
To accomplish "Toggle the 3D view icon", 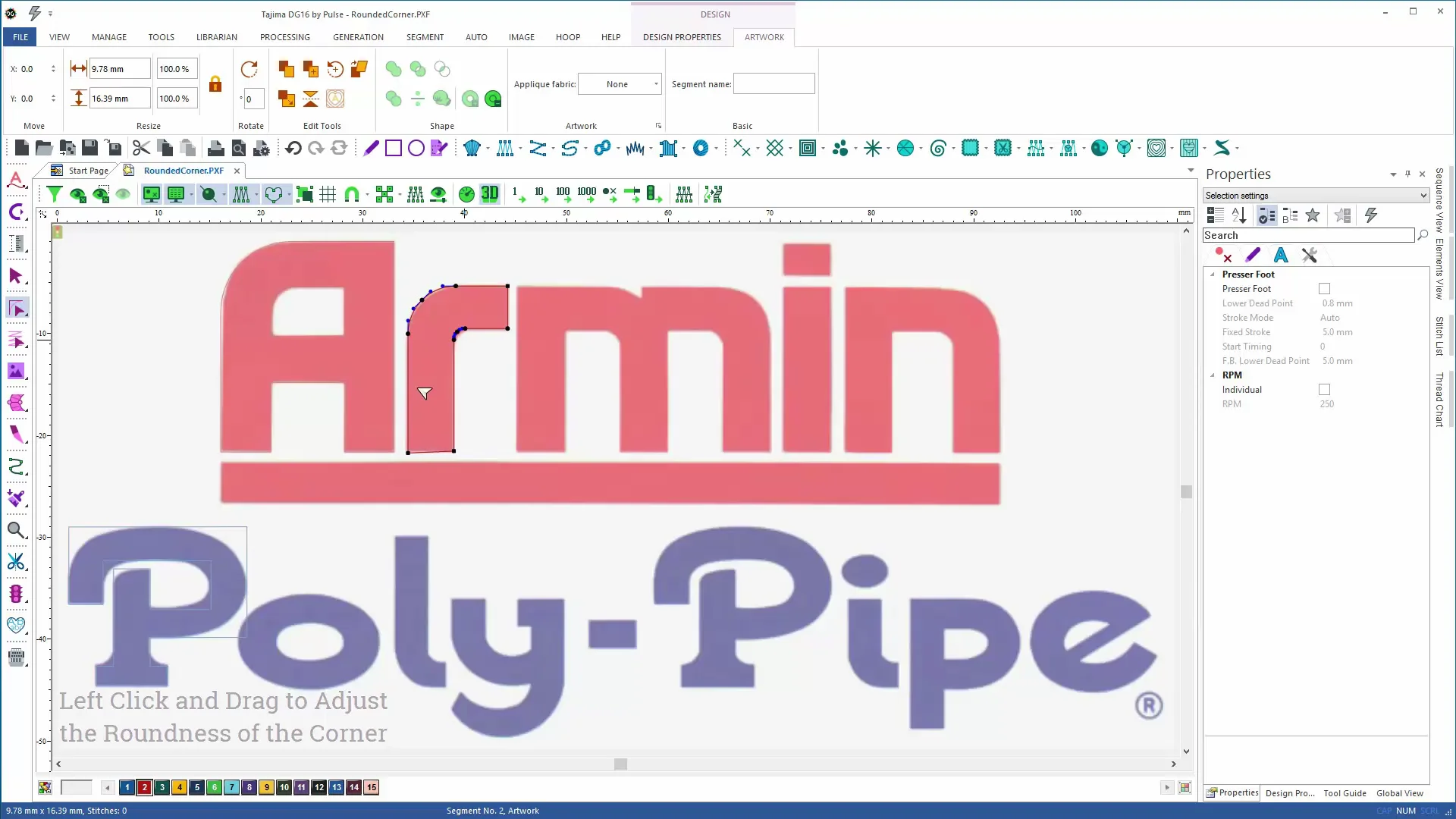I will pos(490,194).
